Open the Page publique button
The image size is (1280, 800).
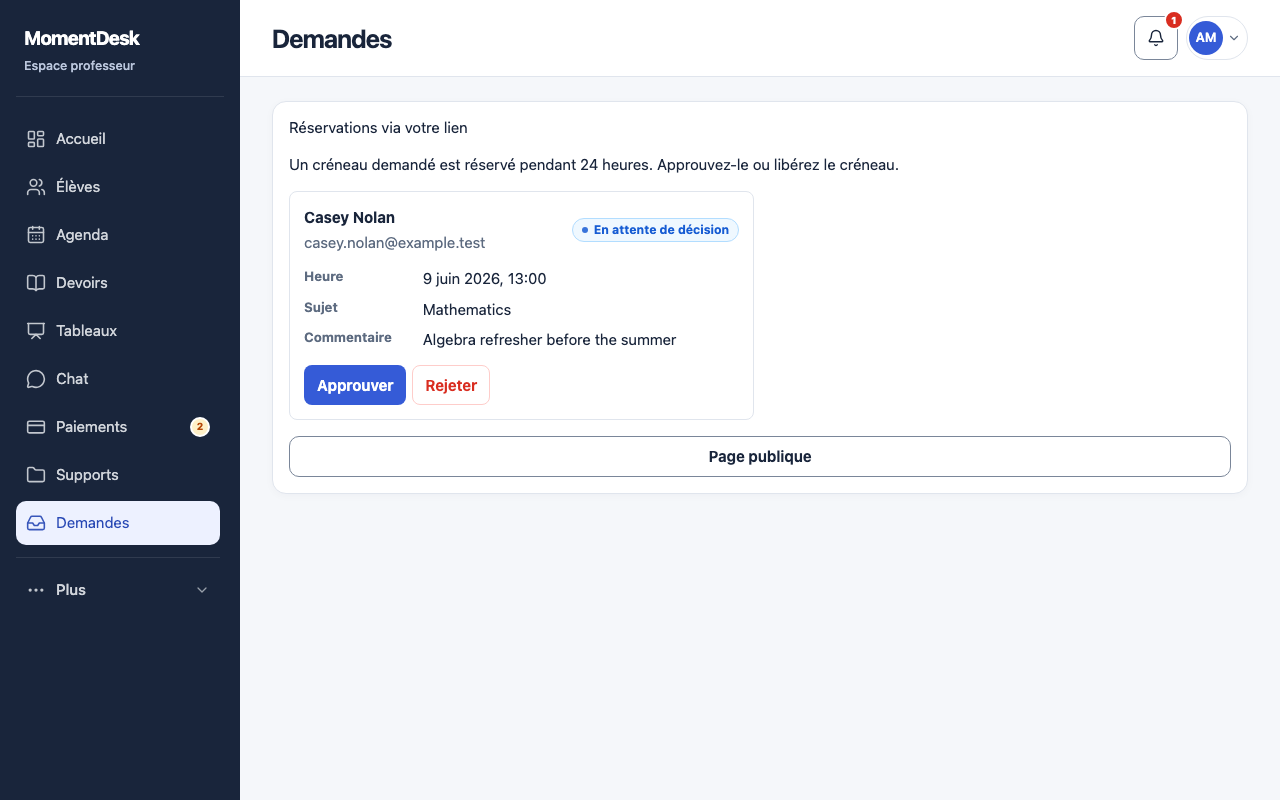pyautogui.click(x=760, y=456)
